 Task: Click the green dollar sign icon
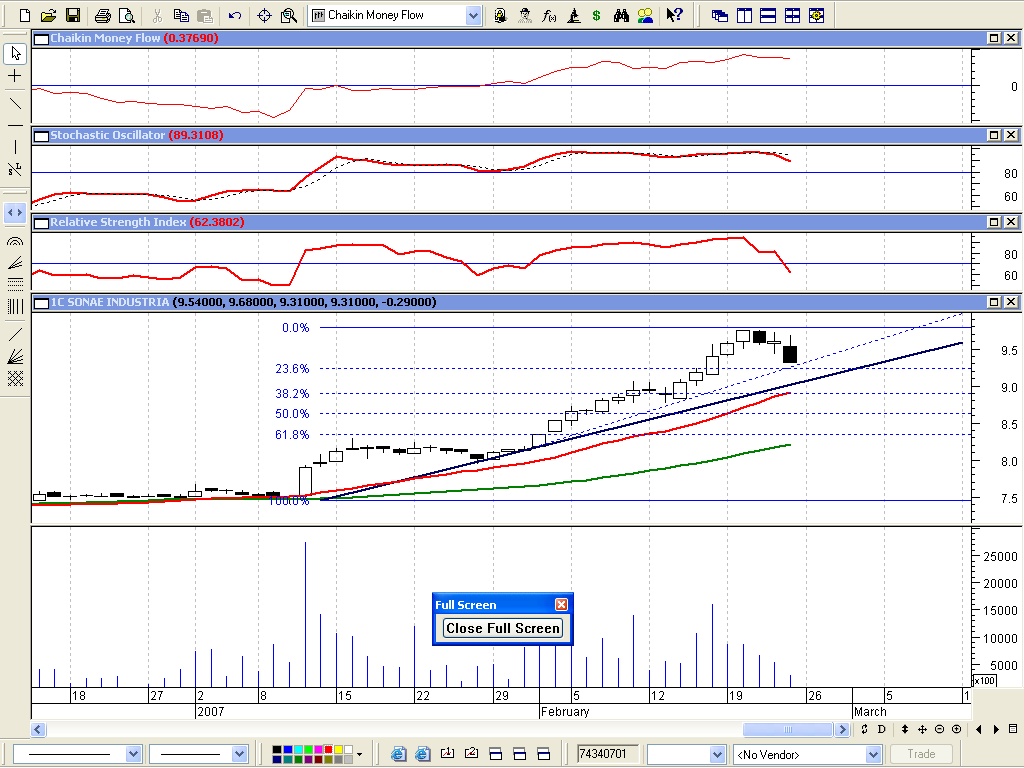[x=597, y=15]
